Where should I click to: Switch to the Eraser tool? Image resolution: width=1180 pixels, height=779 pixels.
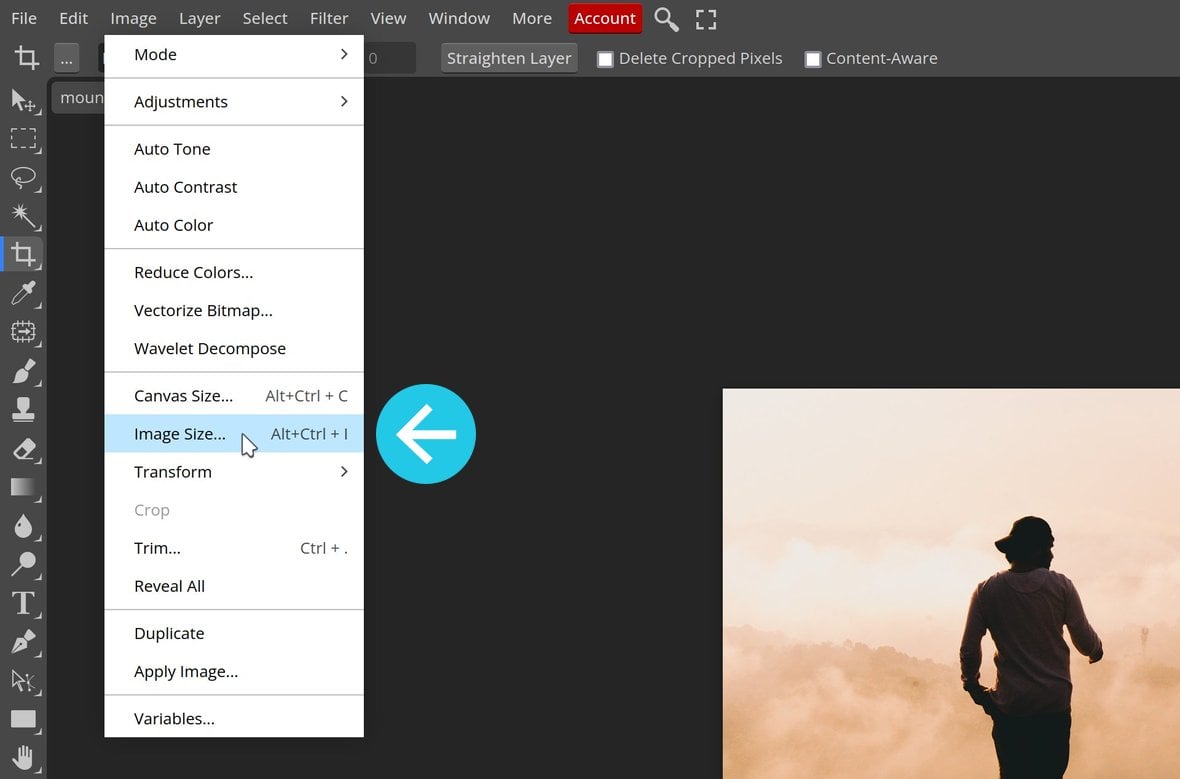[23, 449]
